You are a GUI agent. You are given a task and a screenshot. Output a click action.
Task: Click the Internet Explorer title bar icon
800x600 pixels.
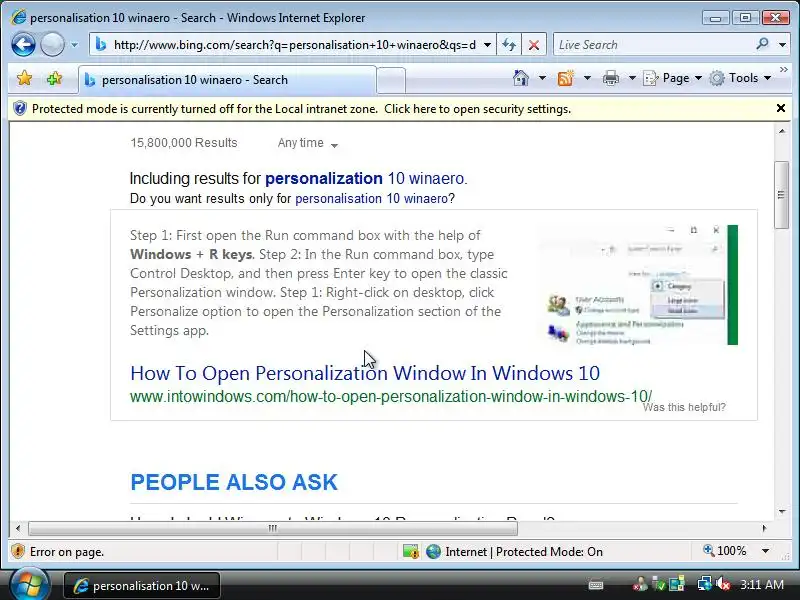18,17
